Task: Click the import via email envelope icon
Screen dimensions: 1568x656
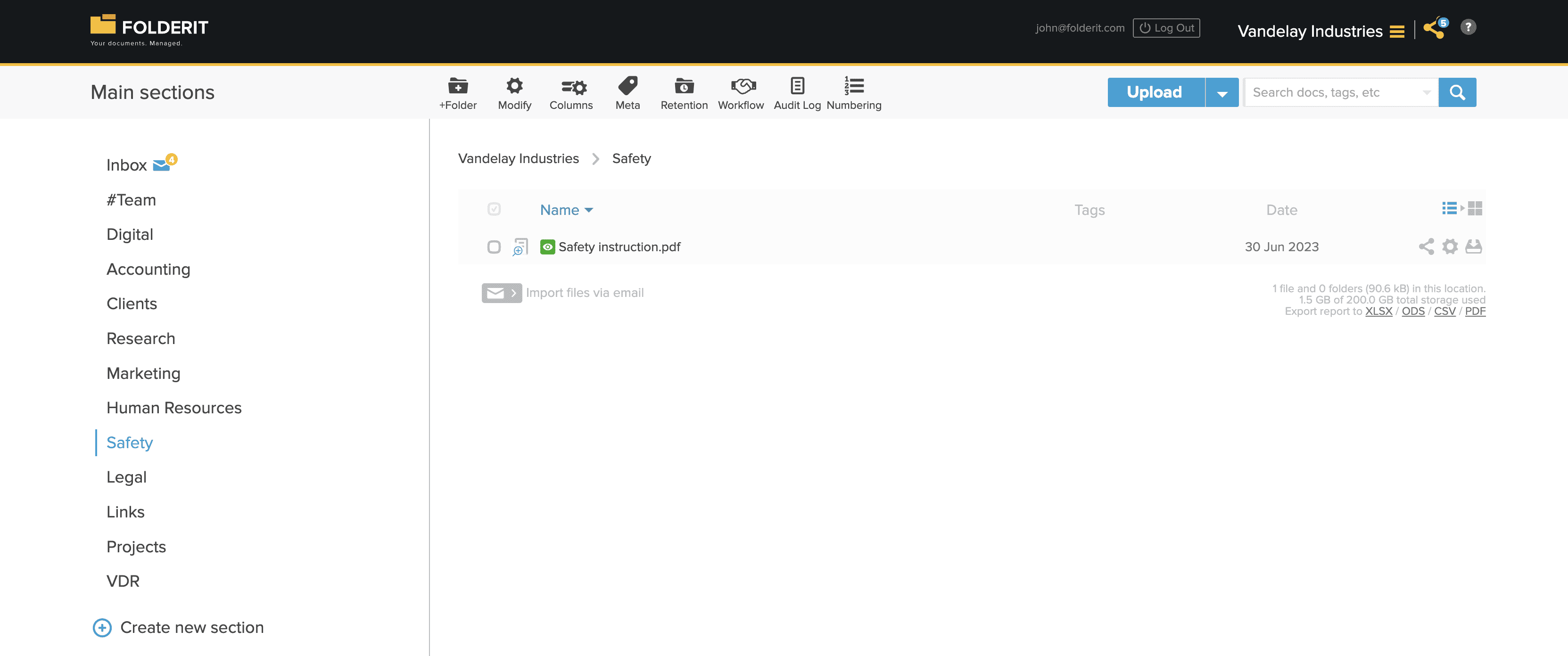Action: pos(502,293)
